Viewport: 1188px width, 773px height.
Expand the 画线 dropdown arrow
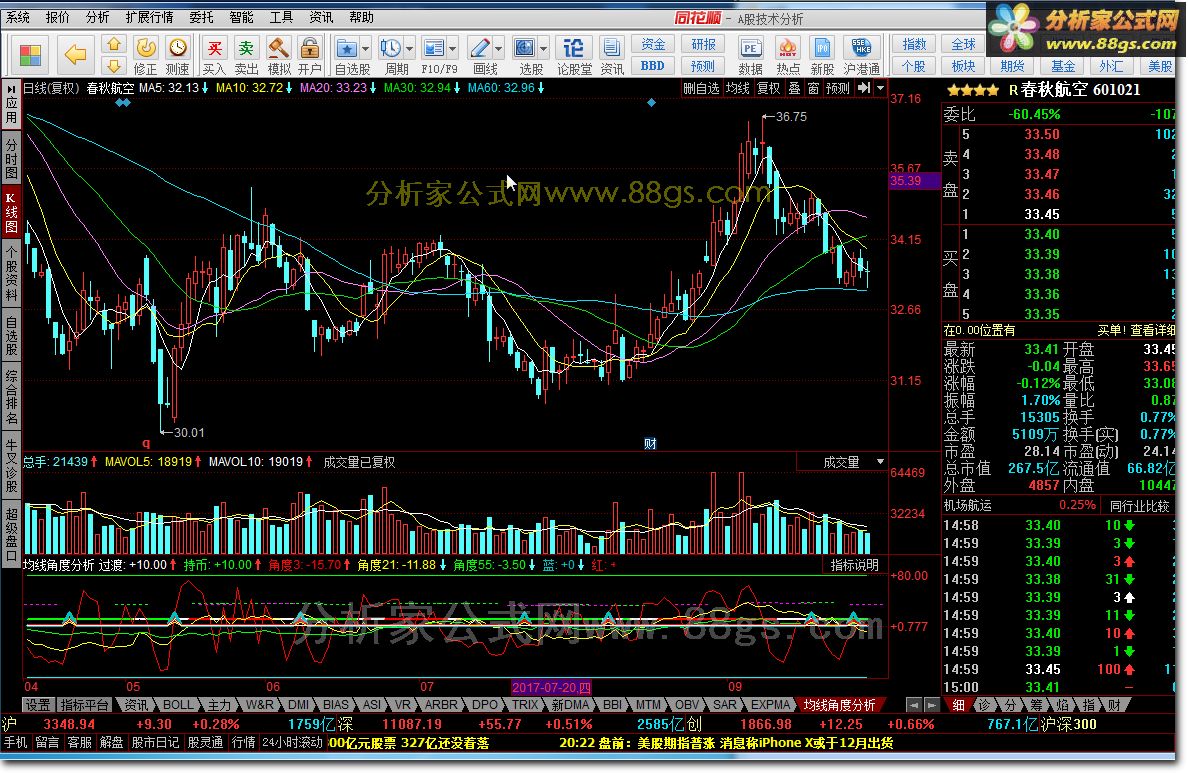click(498, 49)
